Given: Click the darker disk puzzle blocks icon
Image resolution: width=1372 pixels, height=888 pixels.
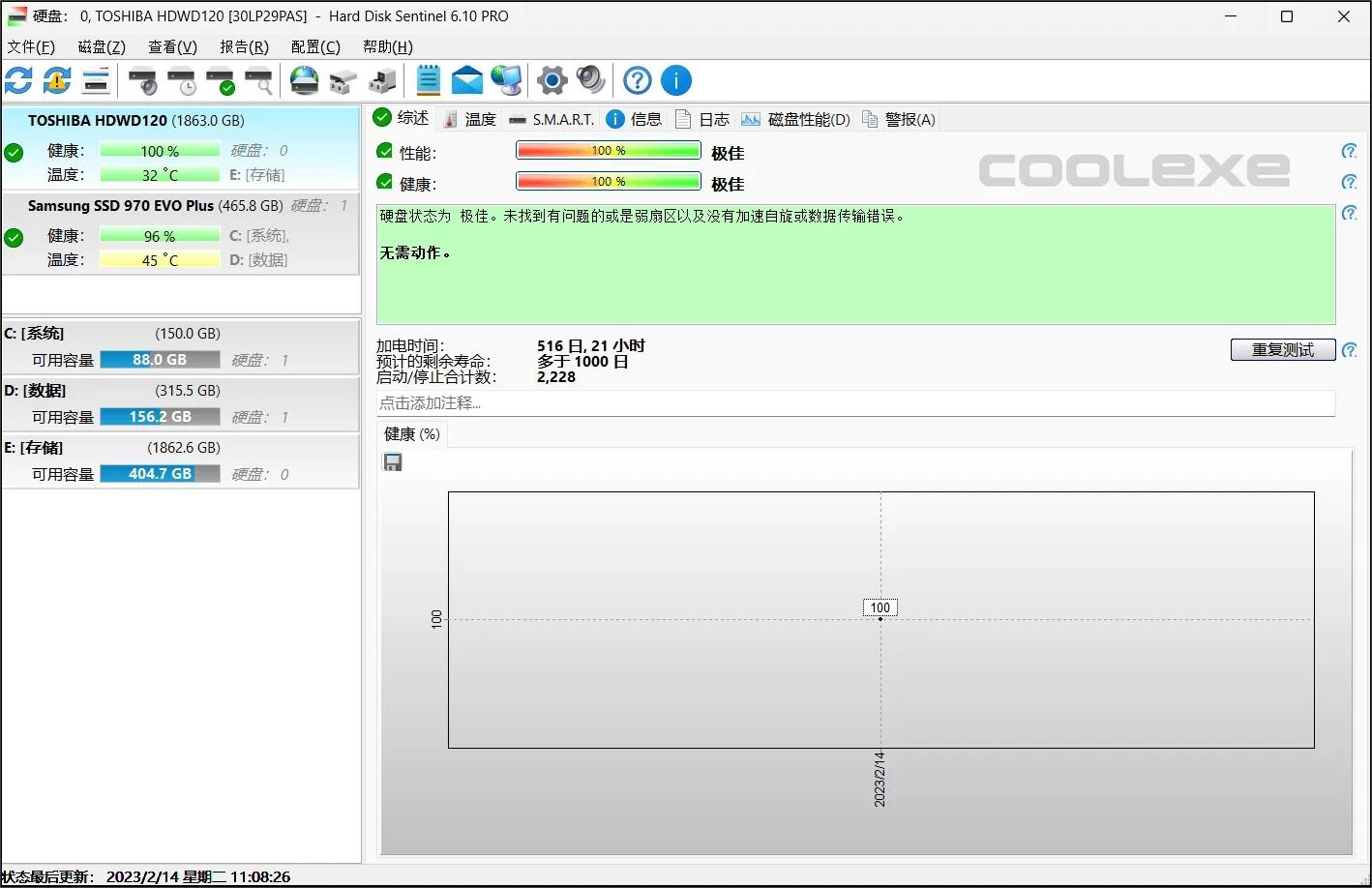Looking at the screenshot, I should point(382,80).
